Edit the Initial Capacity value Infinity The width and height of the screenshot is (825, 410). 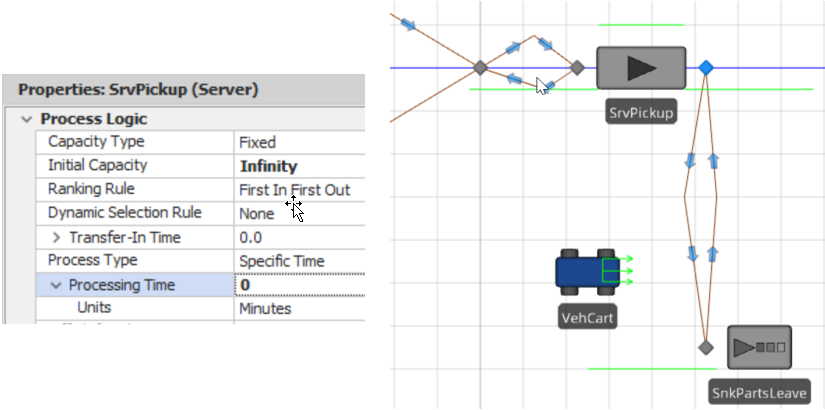(299, 166)
